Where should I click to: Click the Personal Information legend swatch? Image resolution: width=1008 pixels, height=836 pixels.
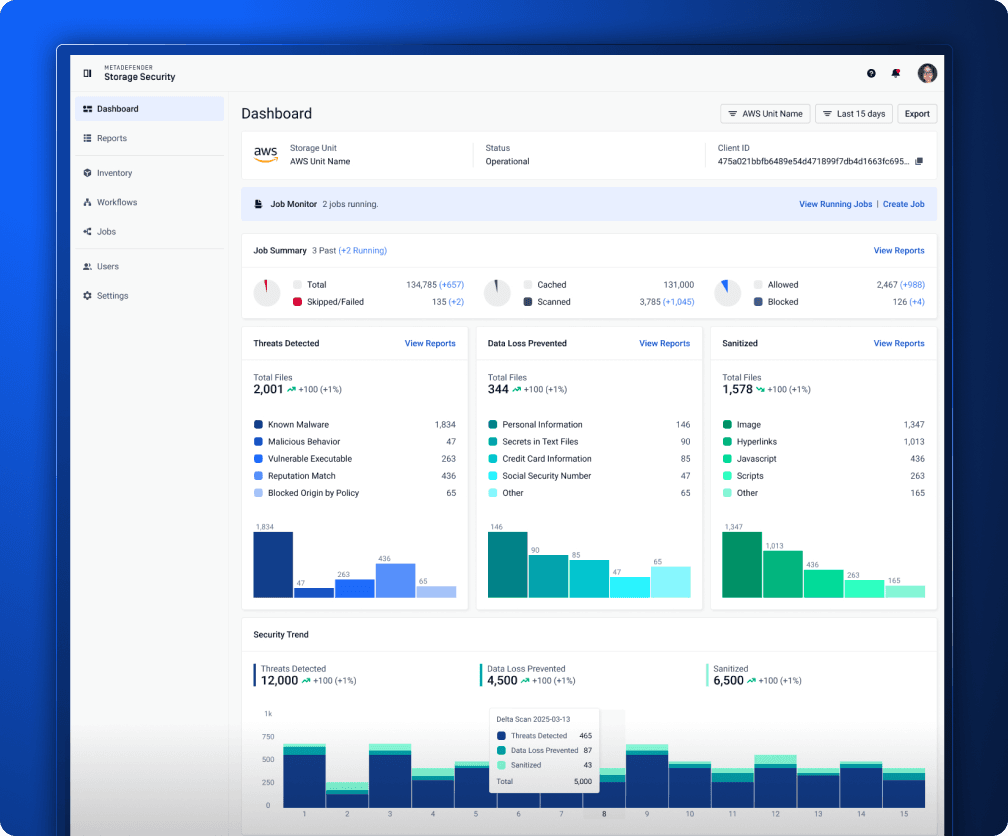point(493,424)
